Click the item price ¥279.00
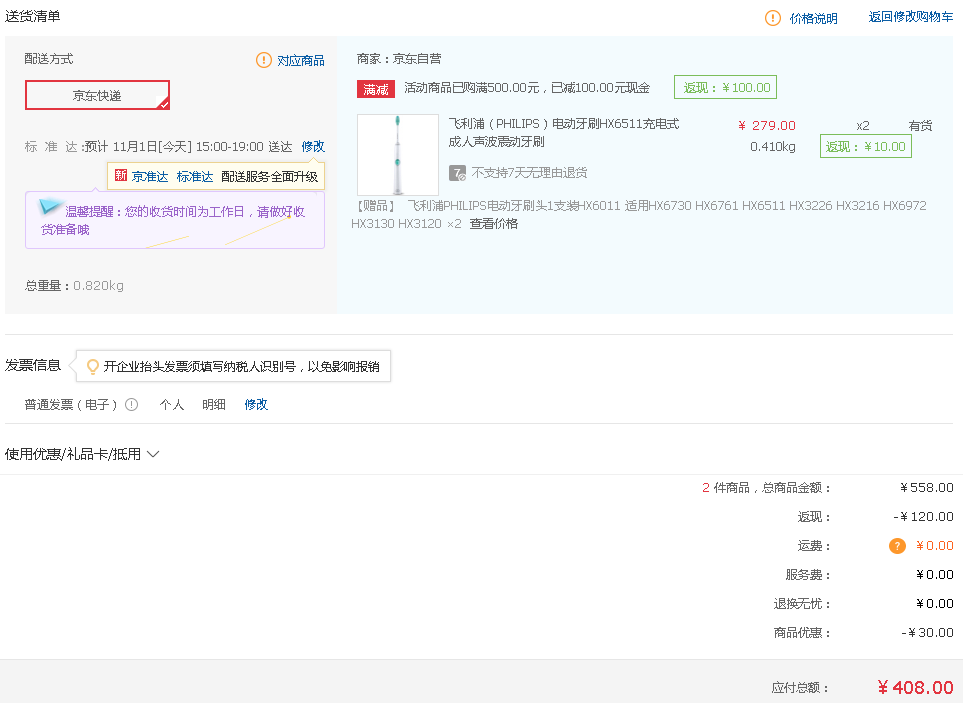The width and height of the screenshot is (963, 703). 767,125
